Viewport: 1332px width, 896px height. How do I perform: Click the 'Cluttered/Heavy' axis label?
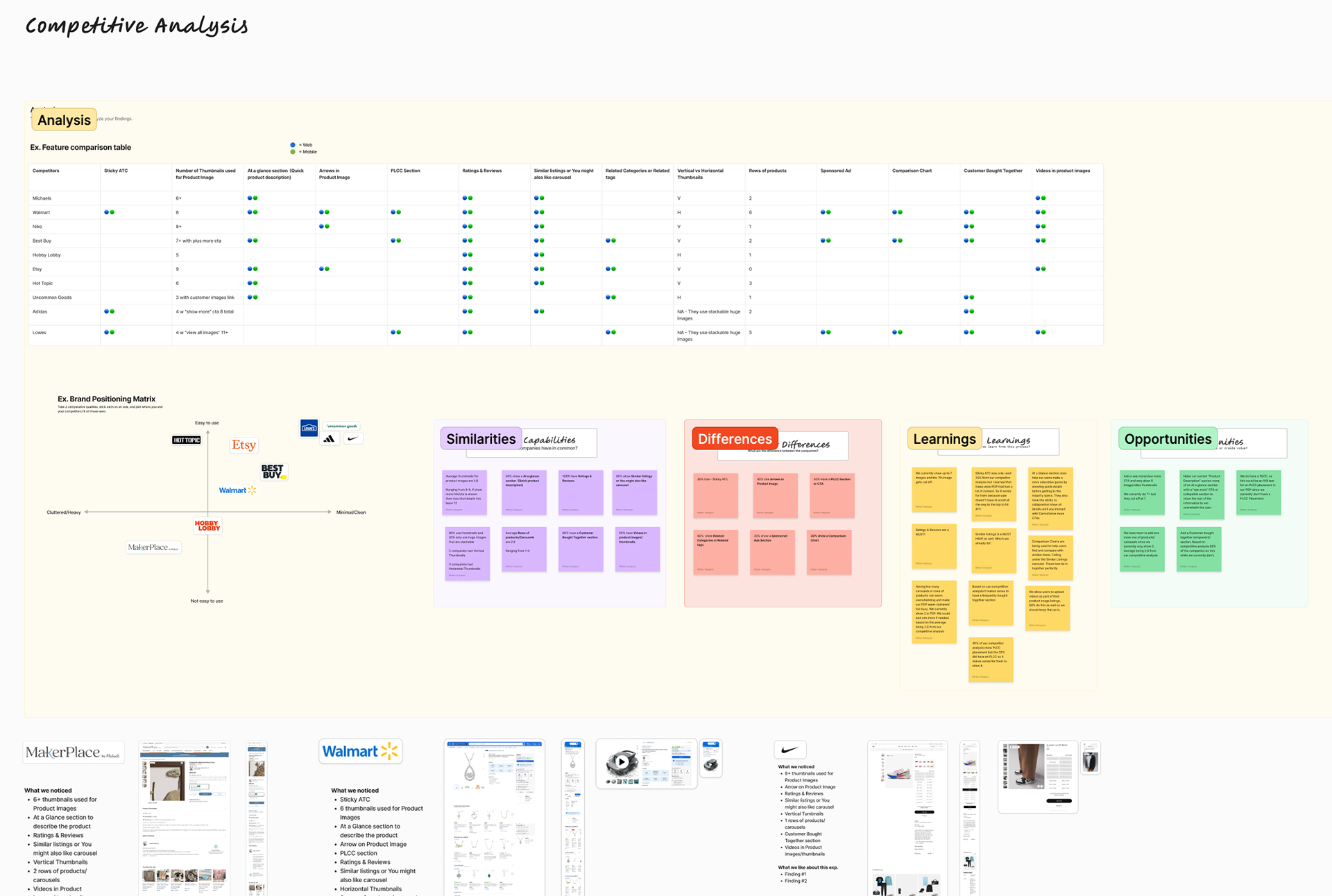pos(64,512)
